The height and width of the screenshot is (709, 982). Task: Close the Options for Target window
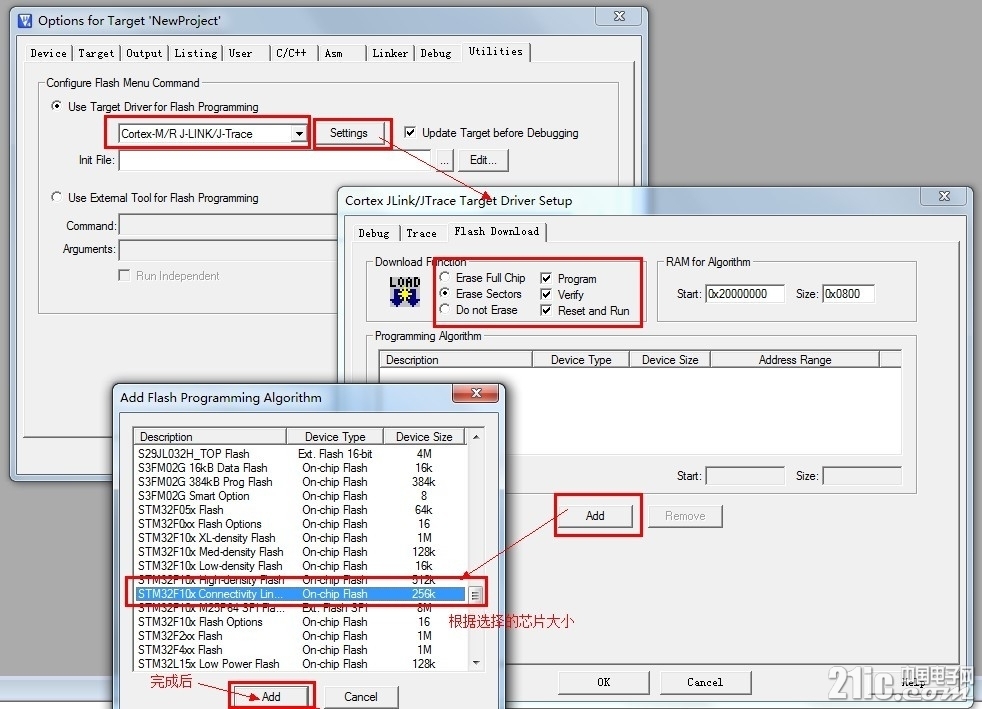[619, 16]
